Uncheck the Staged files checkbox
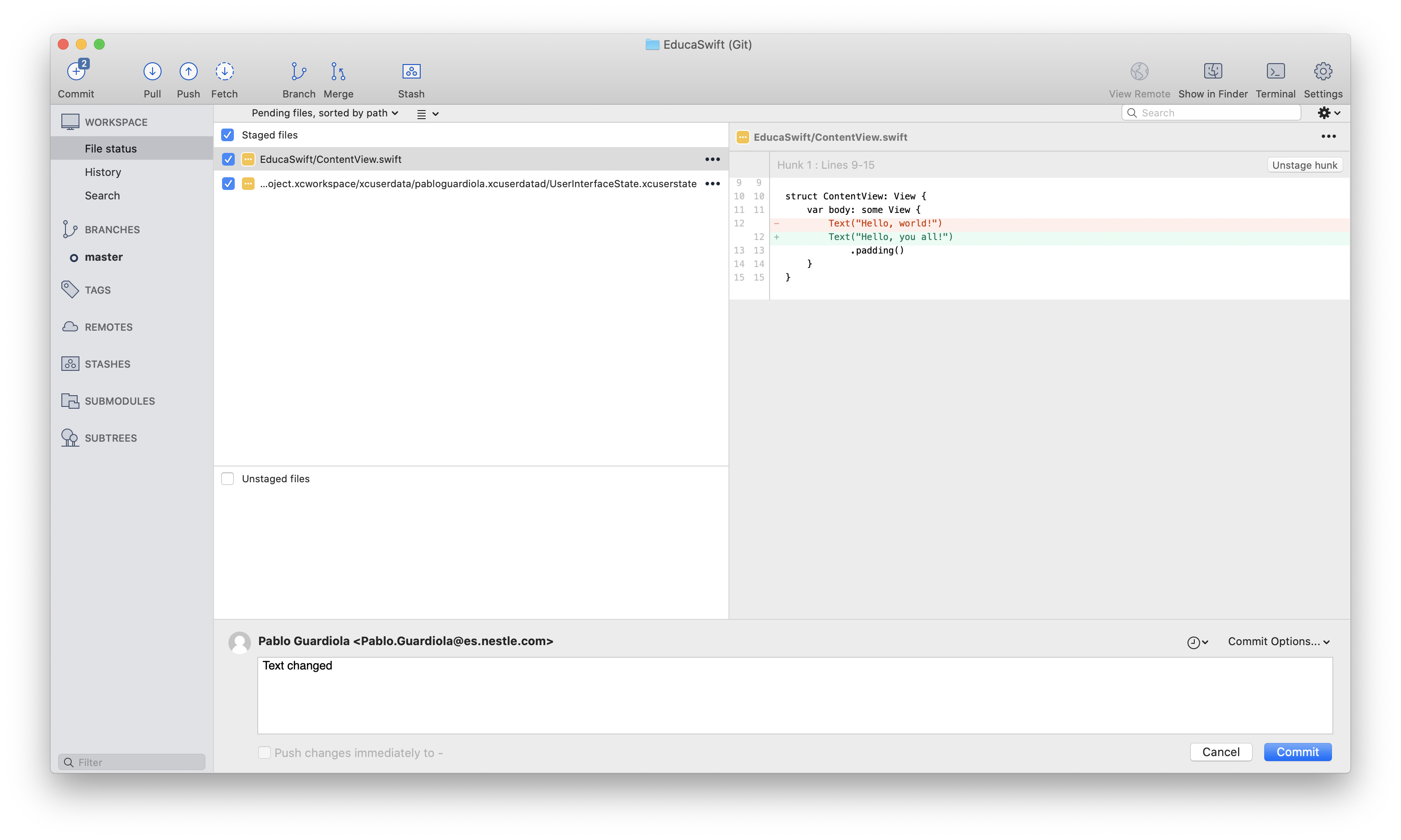Viewport: 1401px width, 840px height. pyautogui.click(x=227, y=135)
